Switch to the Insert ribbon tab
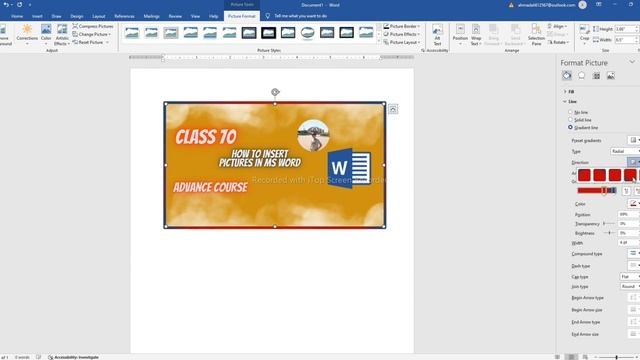 (x=37, y=16)
